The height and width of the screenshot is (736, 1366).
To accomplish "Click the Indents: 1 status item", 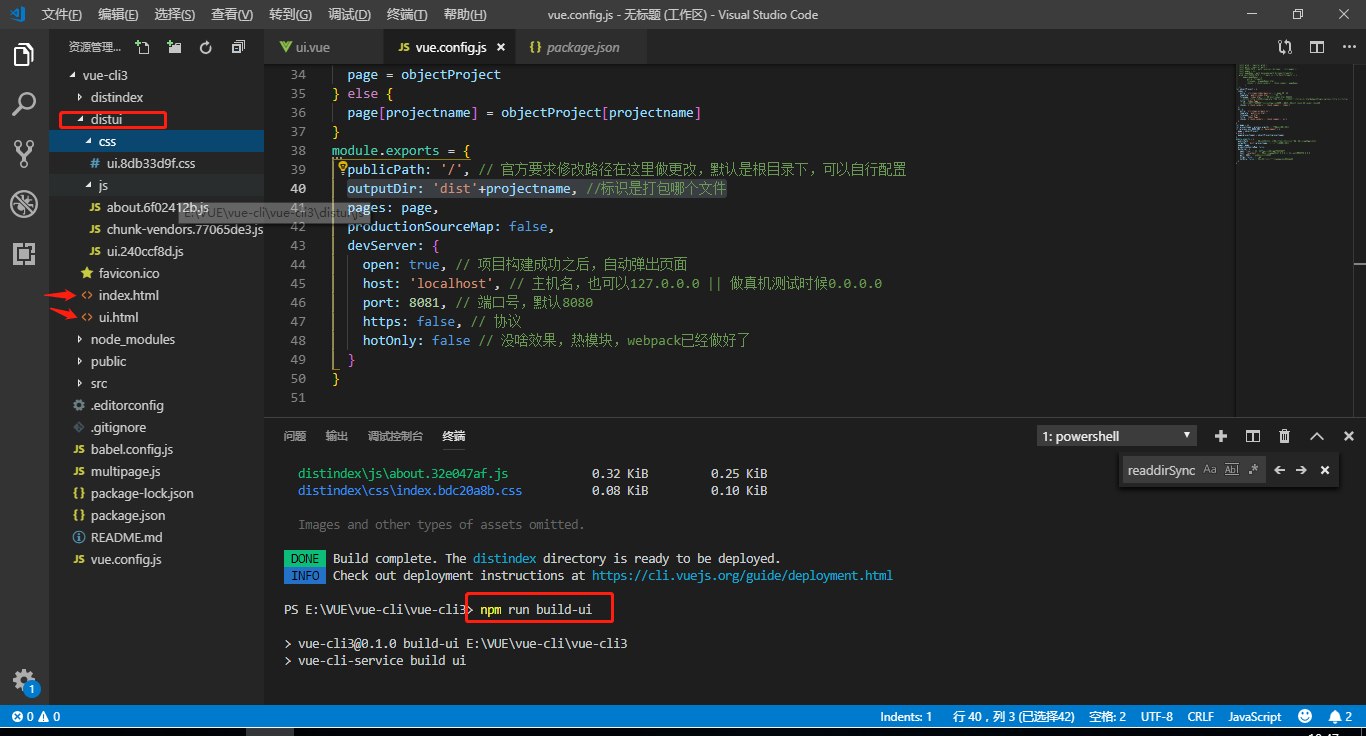I will click(906, 716).
